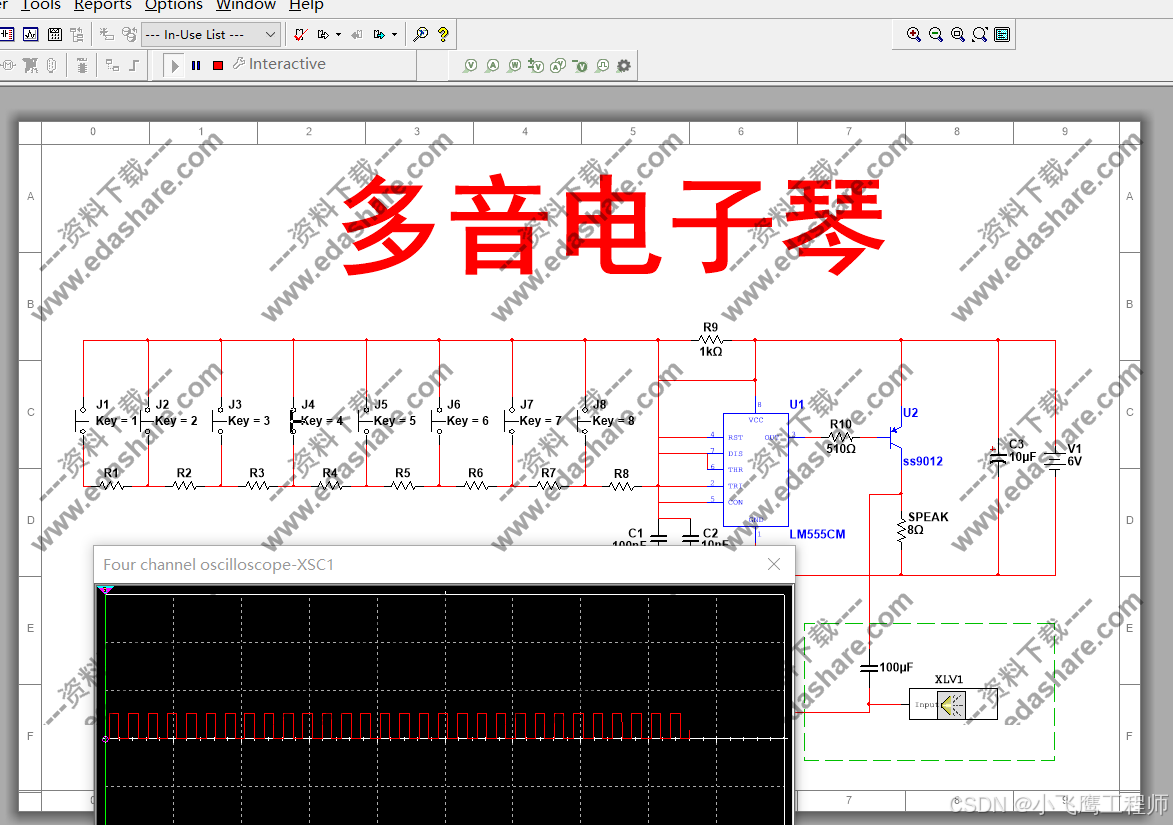The image size is (1173, 825).
Task: Click the Zoom Full Screen icon
Action: point(980,34)
